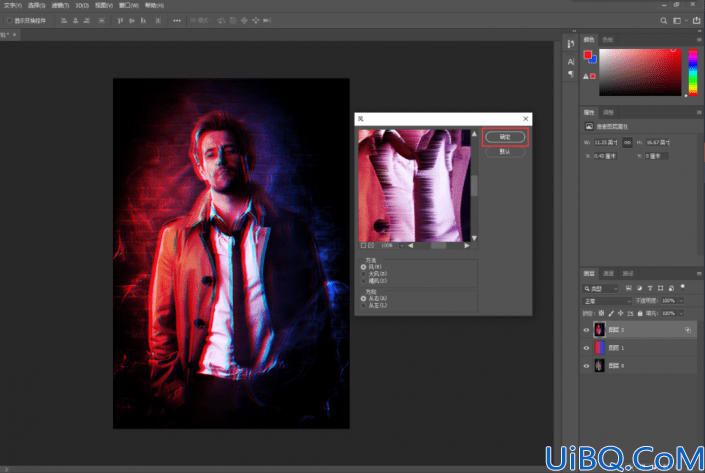The image size is (705, 473).
Task: Switch to the 色板 (Swatches) tab
Action: click(x=608, y=40)
